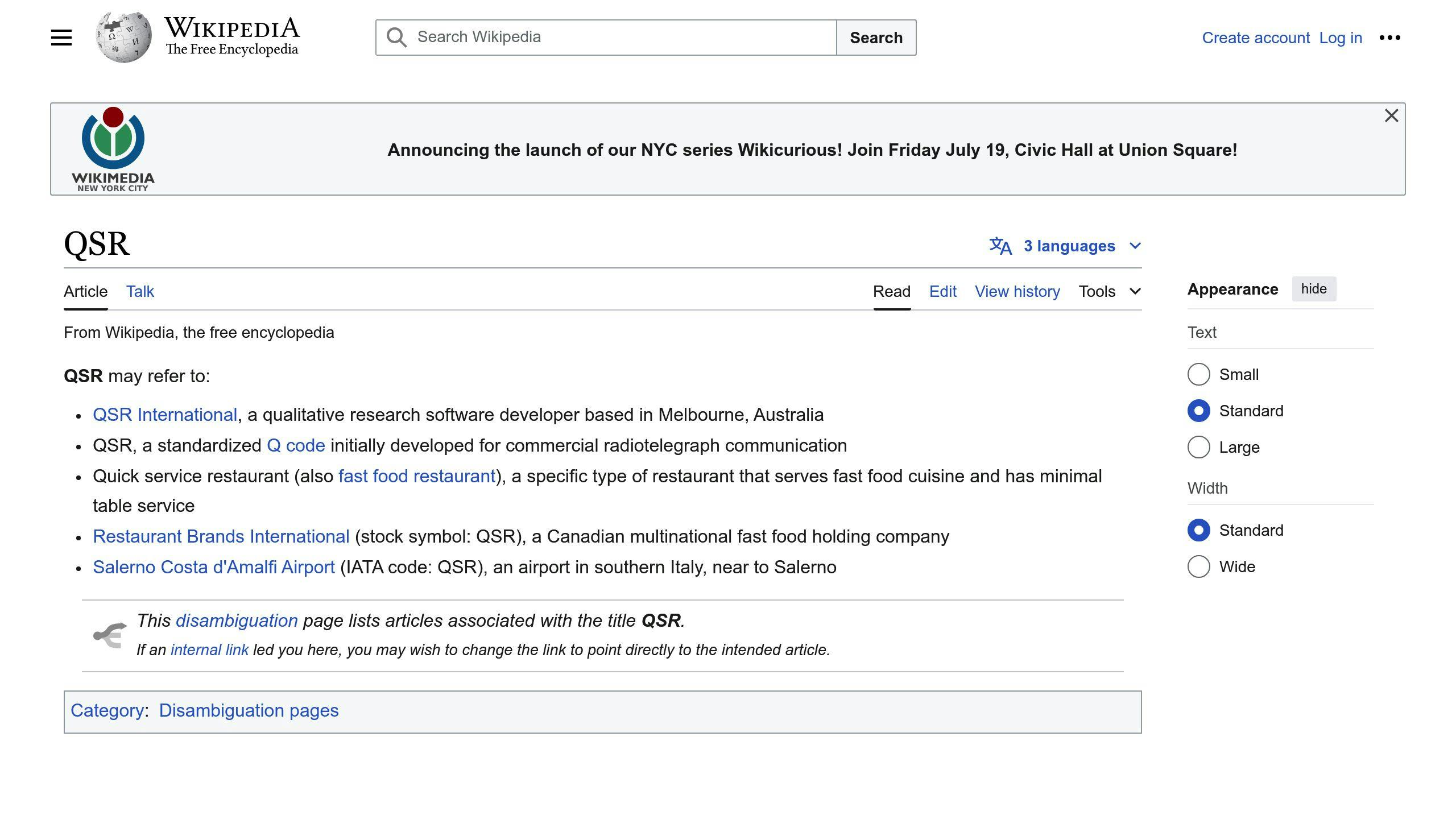The image size is (1456, 819).
Task: Click the QSR page heading
Action: (97, 244)
